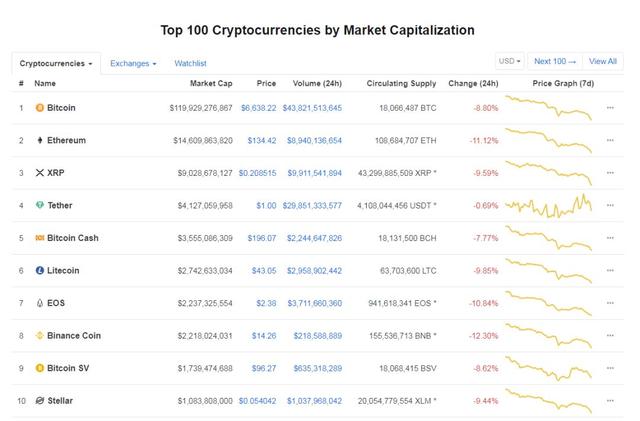The width and height of the screenshot is (640, 421).
Task: Open the Bitcoin Cash name link
Action: point(73,238)
